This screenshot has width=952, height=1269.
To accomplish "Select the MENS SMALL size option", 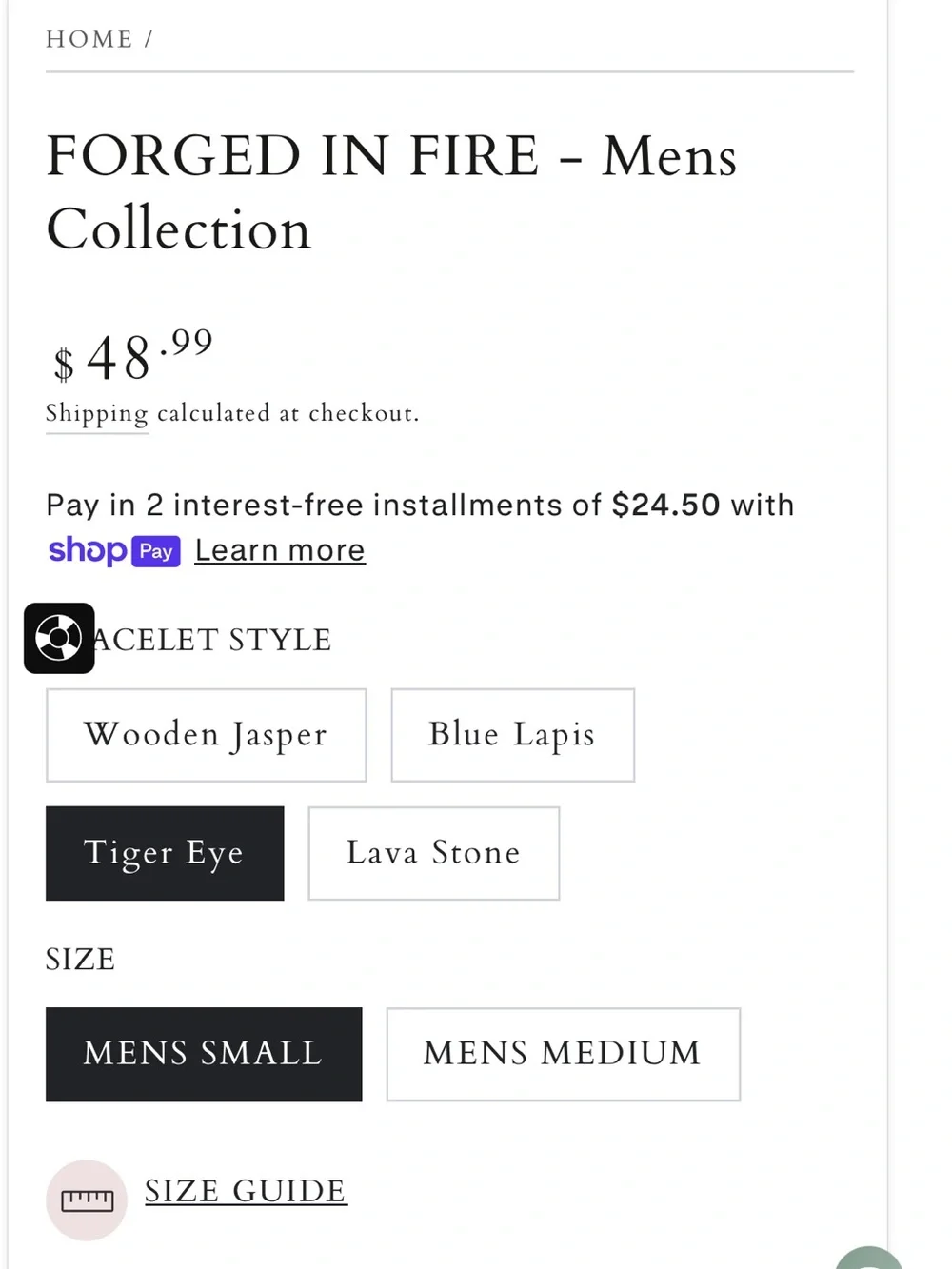I will [204, 1054].
